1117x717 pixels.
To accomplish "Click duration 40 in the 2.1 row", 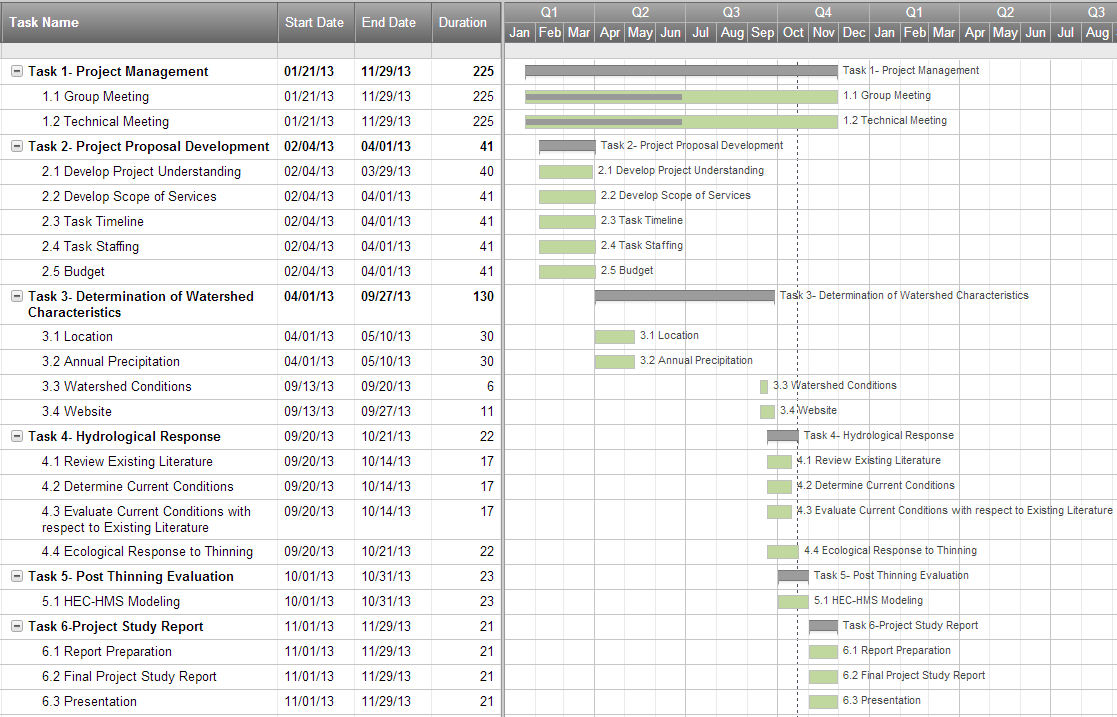I will [487, 171].
